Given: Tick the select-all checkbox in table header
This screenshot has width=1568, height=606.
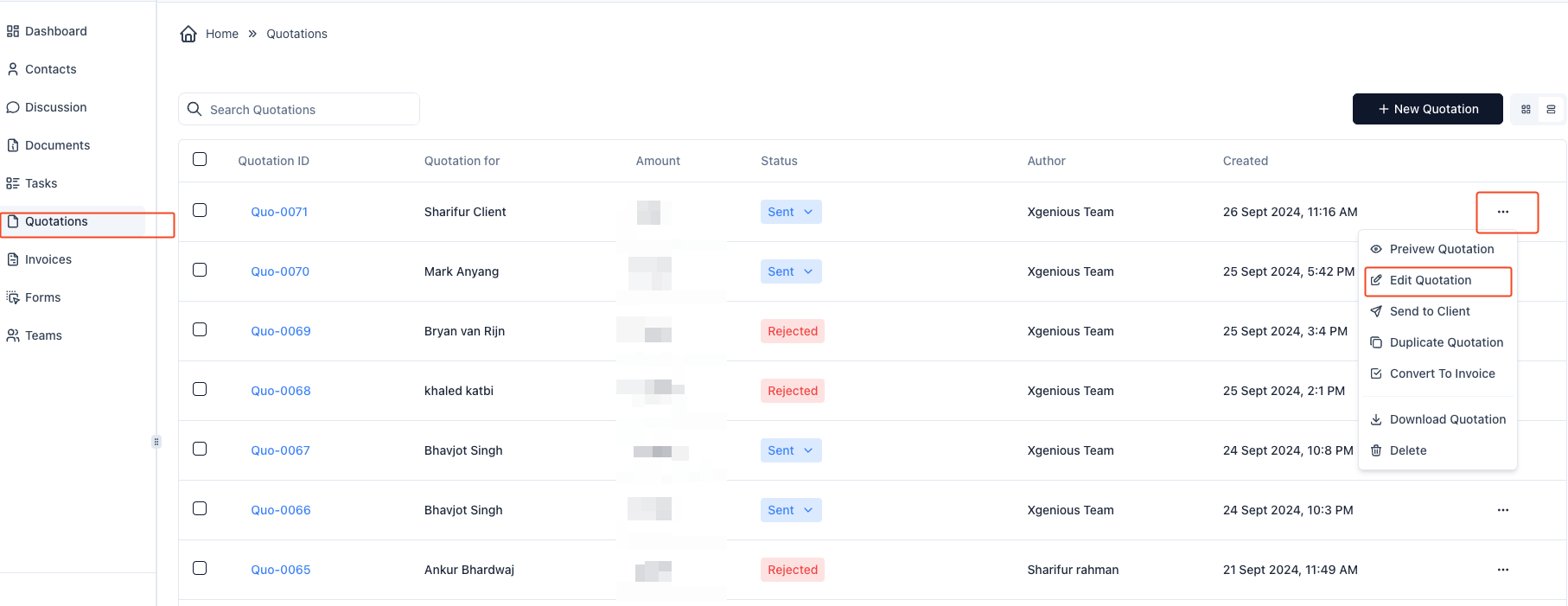Looking at the screenshot, I should (200, 159).
